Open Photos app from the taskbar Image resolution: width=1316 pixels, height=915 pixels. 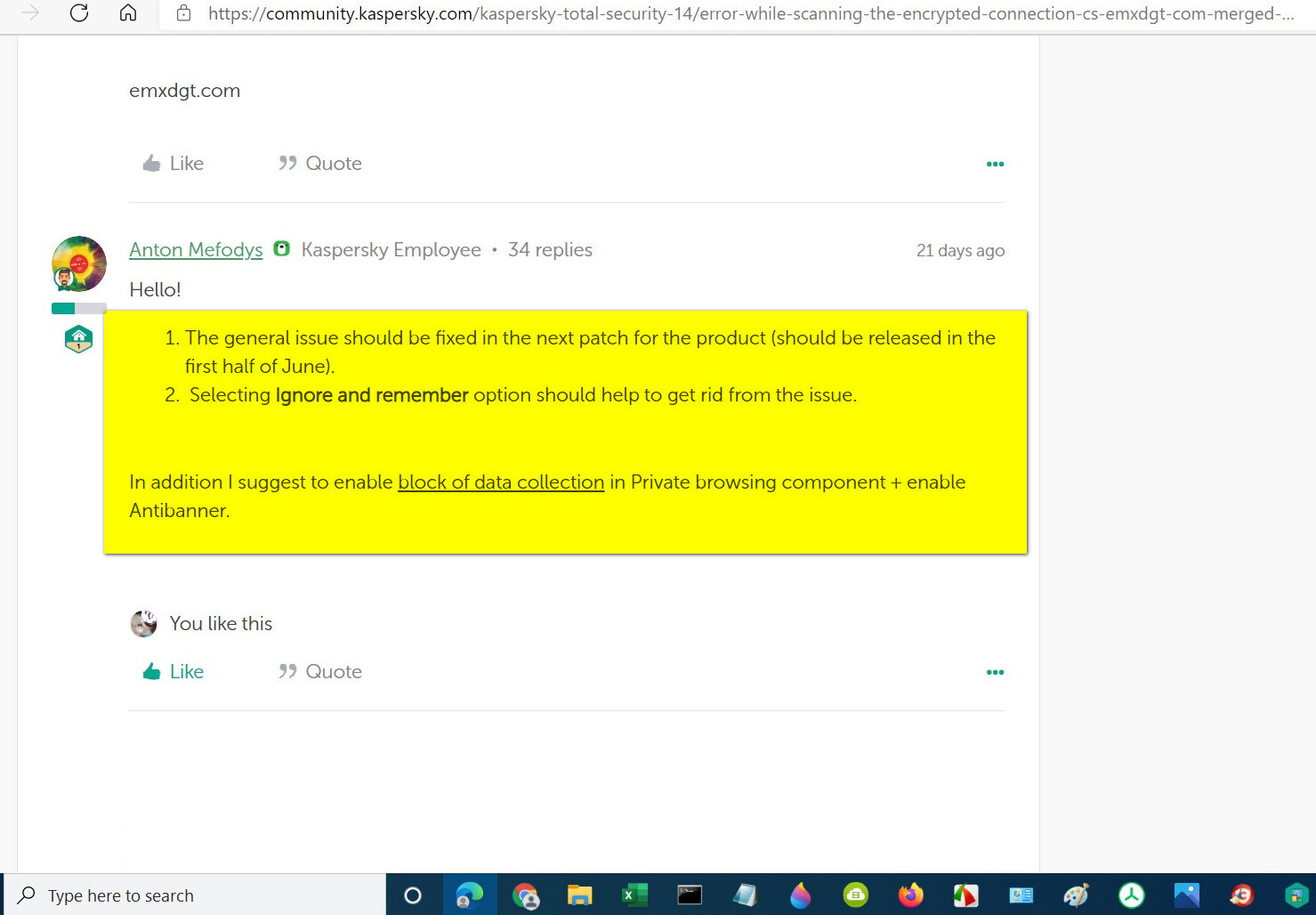click(1187, 895)
